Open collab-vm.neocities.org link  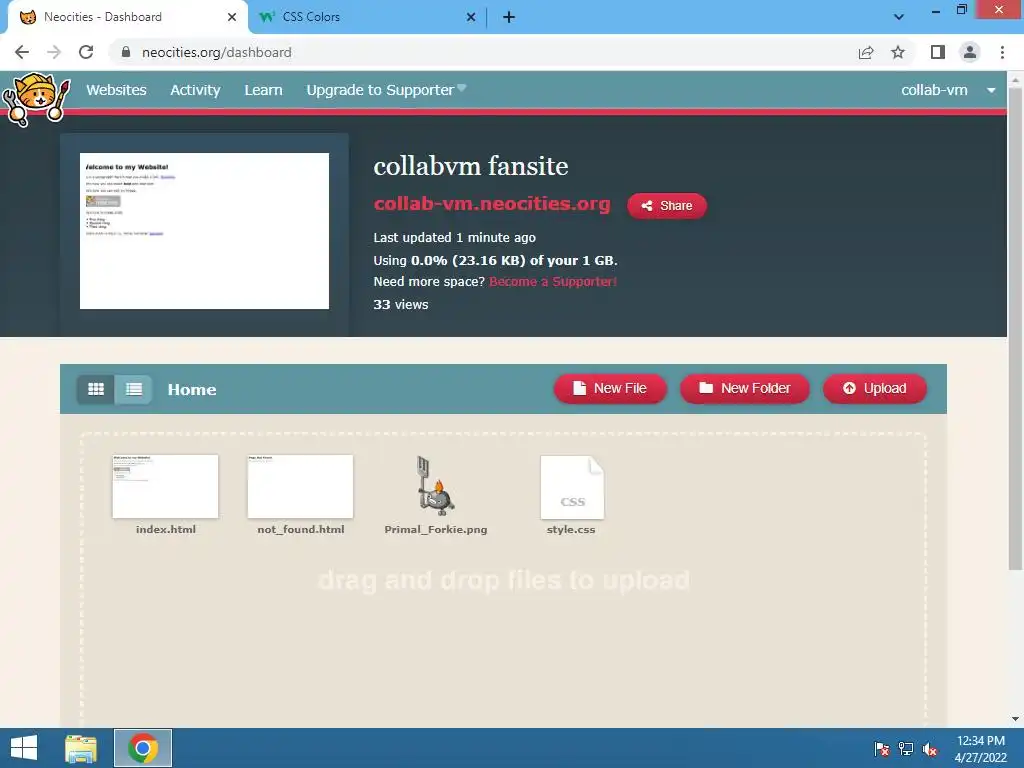(492, 204)
